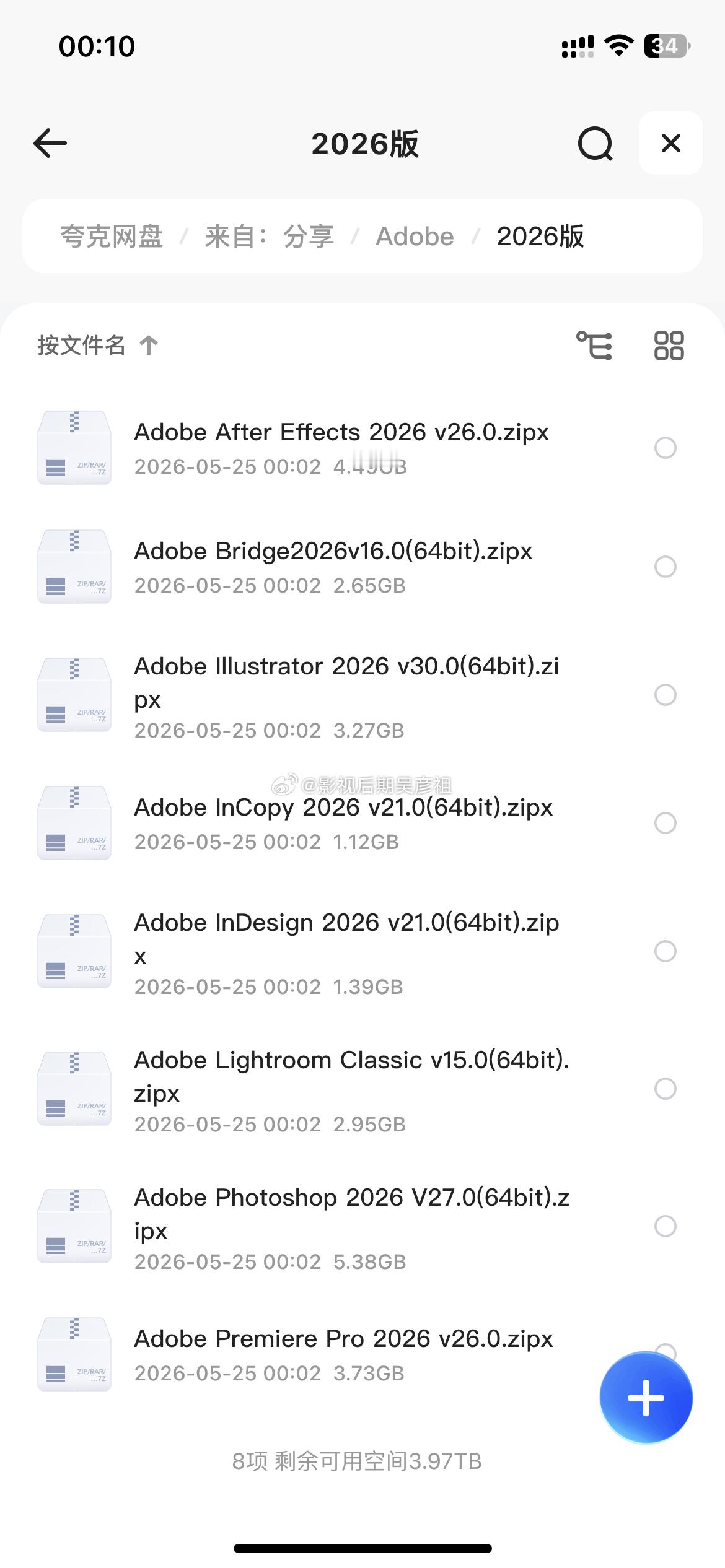Open the sort by file name dropdown
Viewport: 725px width, 1568px height.
pyautogui.click(x=81, y=345)
